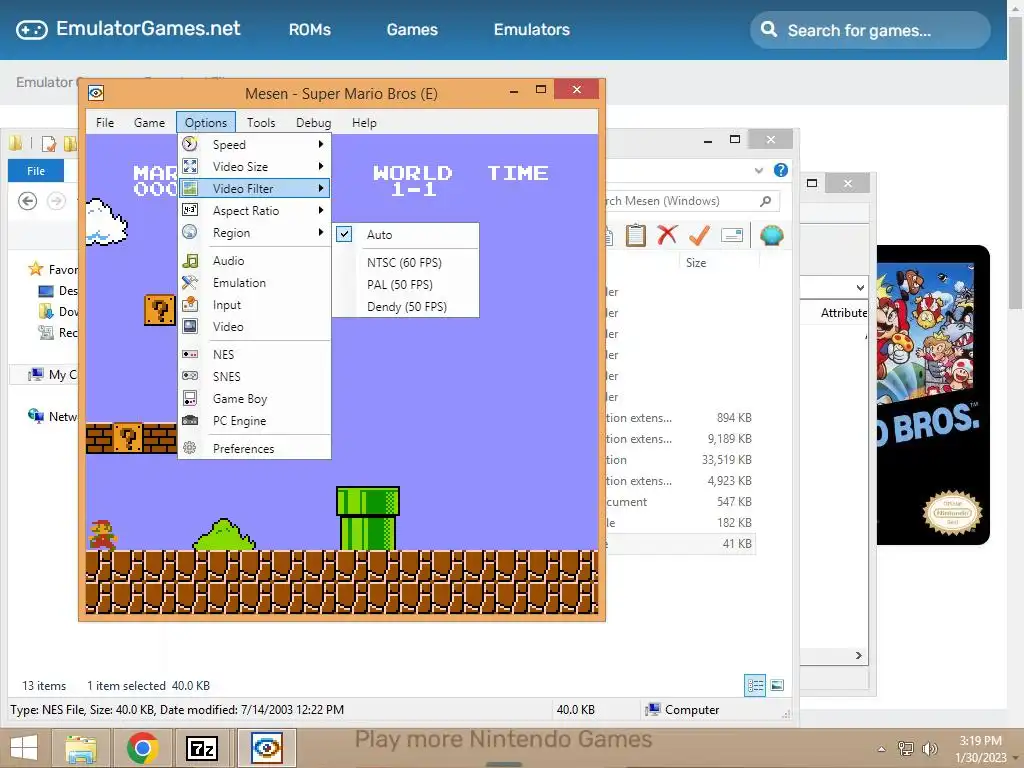Open the Mesen Tools menu
The height and width of the screenshot is (768, 1024).
point(261,123)
